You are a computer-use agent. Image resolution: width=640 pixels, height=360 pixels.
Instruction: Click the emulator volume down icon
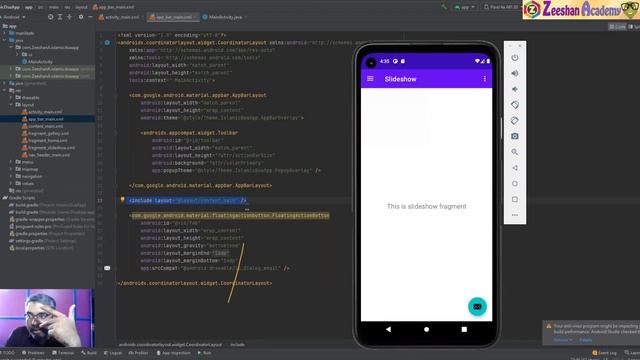tap(515, 89)
